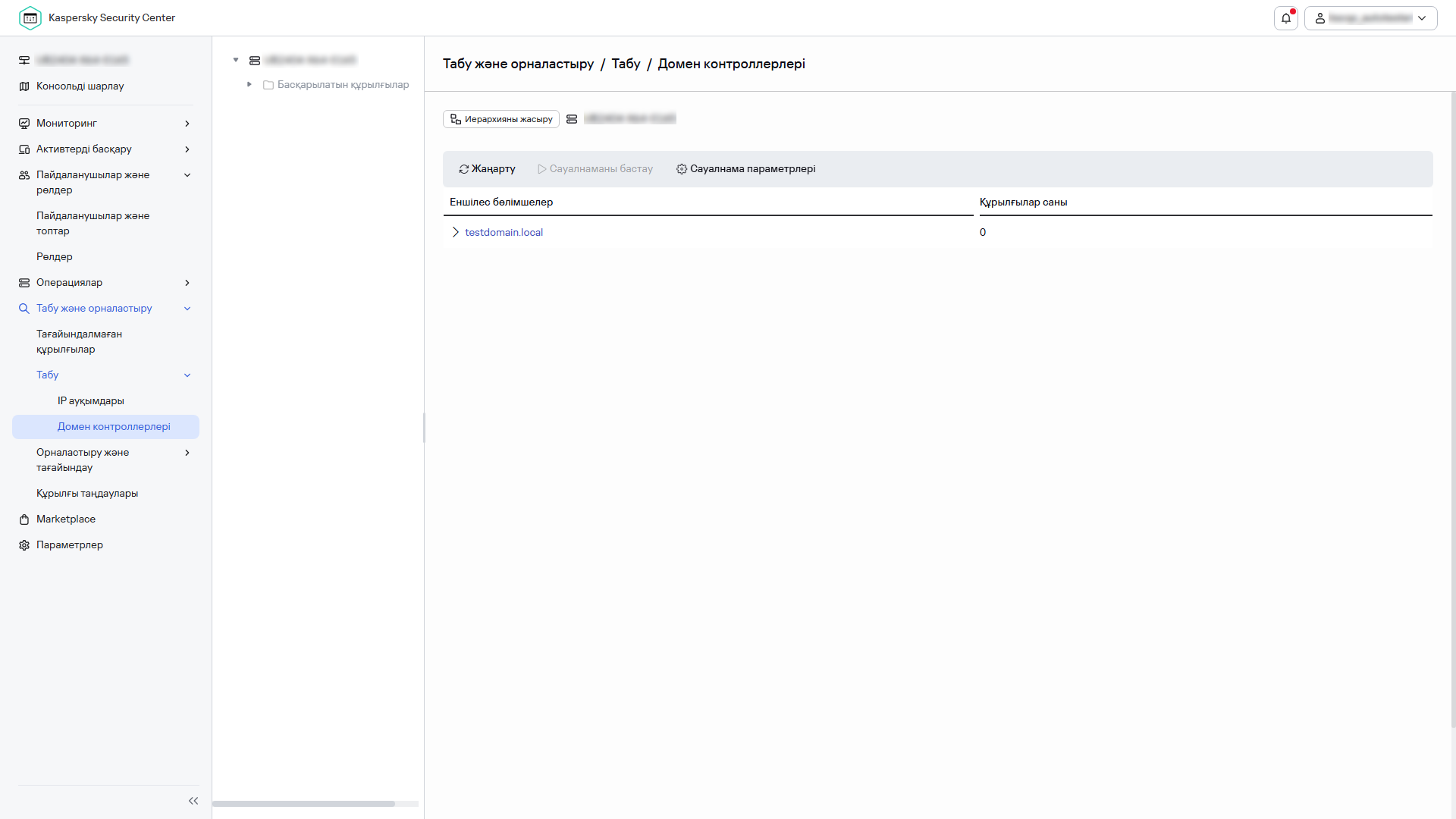Click the Консольді шарлау map icon
Image resolution: width=1456 pixels, height=819 pixels.
(24, 86)
